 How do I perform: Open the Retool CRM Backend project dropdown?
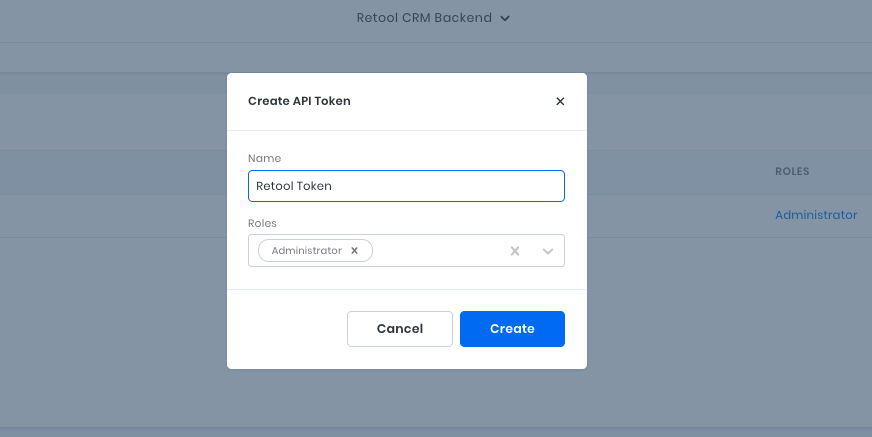click(433, 18)
